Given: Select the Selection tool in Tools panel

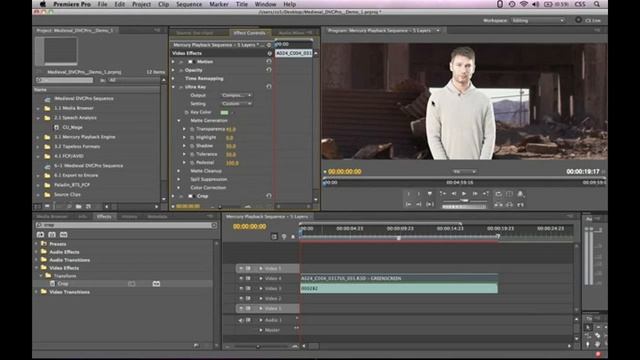Looking at the screenshot, I should [588, 327].
